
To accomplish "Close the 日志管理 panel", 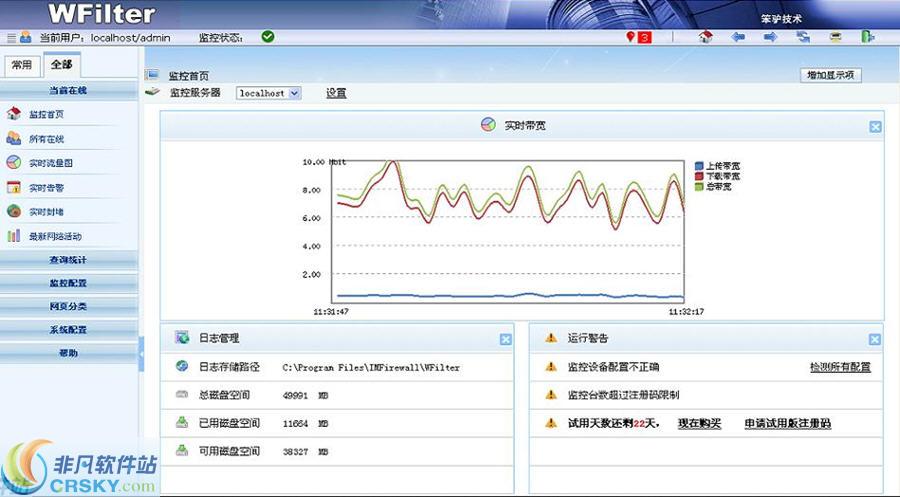I will click(x=505, y=339).
